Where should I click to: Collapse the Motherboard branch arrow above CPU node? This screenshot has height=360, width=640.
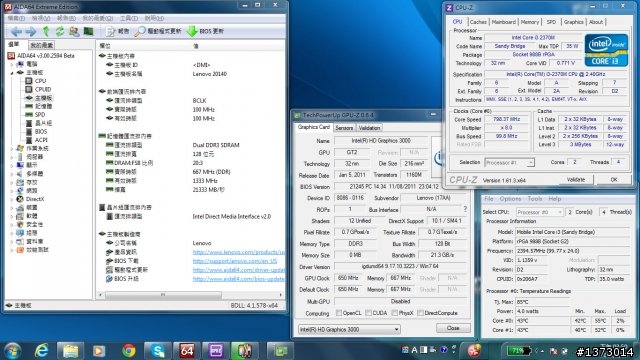coord(12,73)
